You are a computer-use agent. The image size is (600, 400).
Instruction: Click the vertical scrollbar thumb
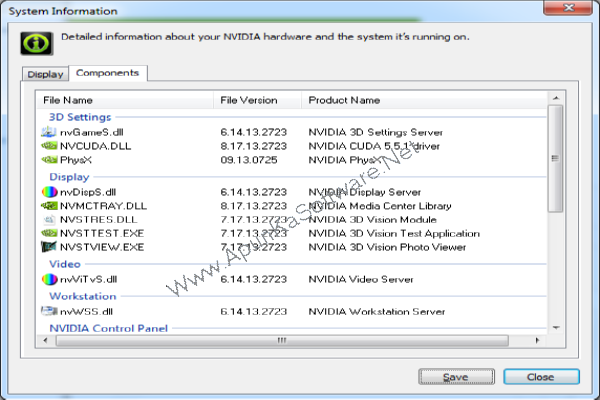556,158
